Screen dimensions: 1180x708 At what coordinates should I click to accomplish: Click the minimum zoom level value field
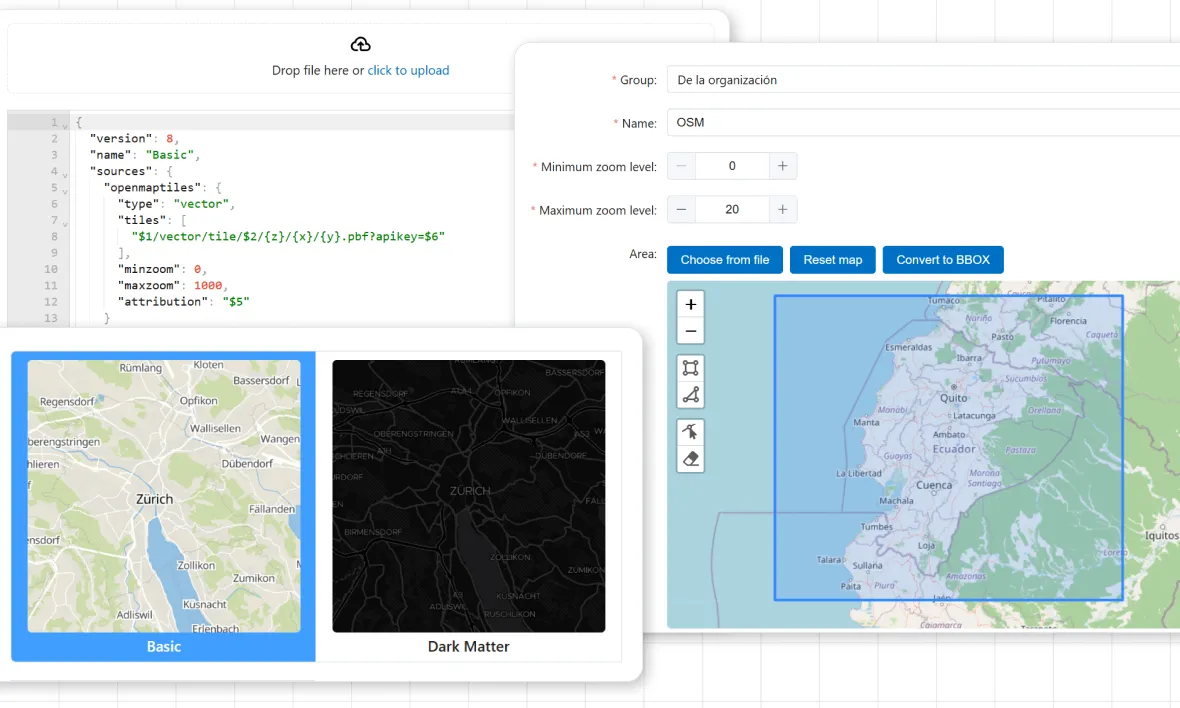tap(732, 166)
